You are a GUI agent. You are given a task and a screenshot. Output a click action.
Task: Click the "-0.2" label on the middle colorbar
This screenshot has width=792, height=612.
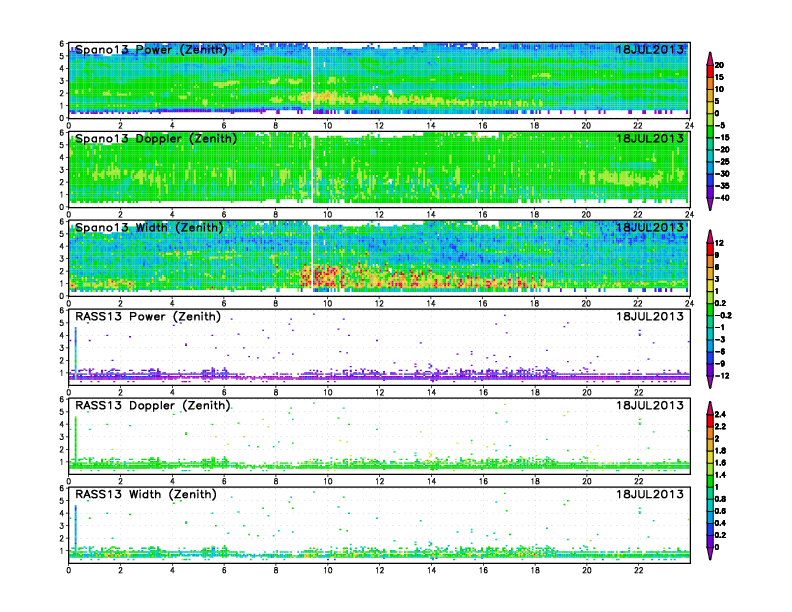tap(723, 316)
